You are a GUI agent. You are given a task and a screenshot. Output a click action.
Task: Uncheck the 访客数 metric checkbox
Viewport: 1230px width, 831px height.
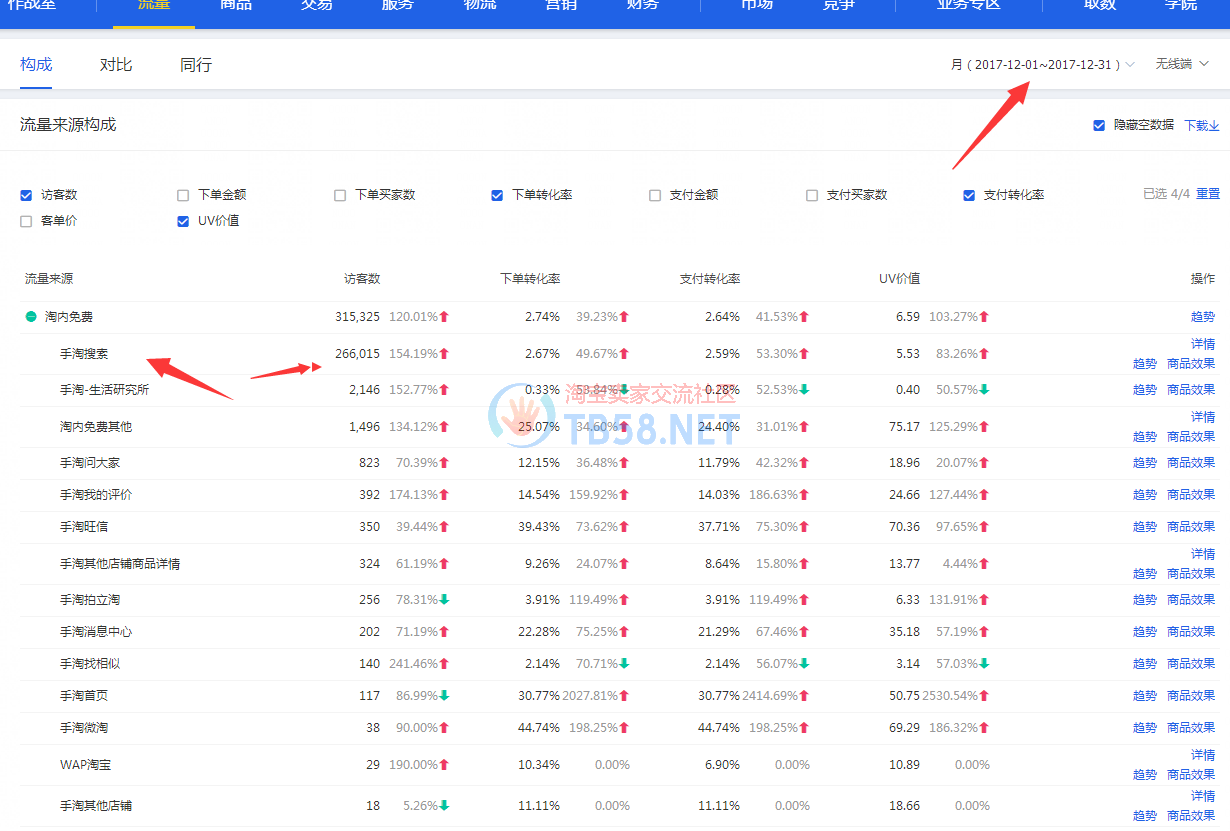(x=26, y=195)
